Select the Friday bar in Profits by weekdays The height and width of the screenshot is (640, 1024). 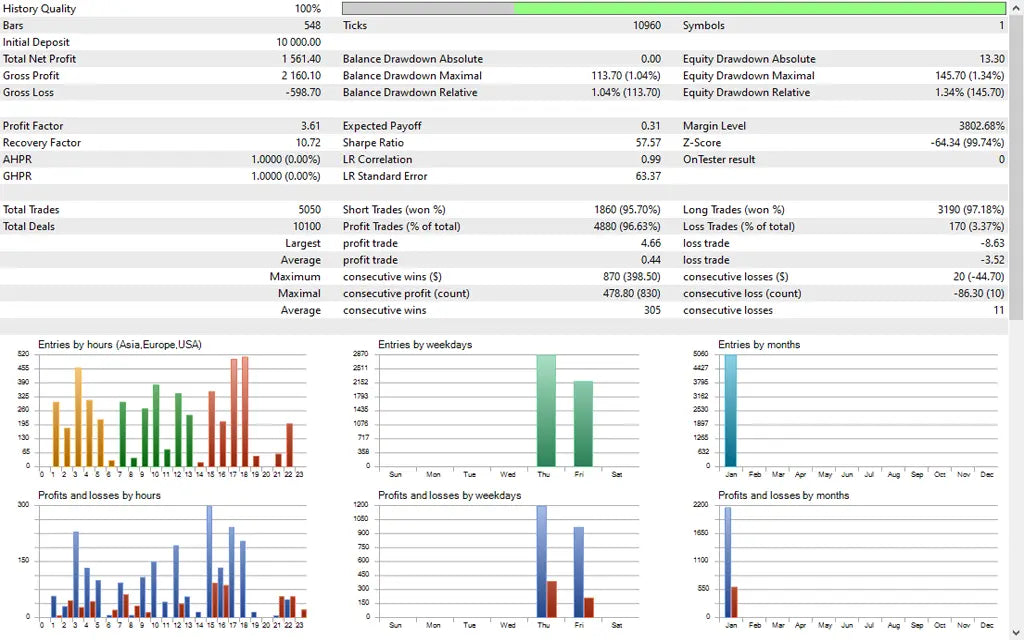tap(581, 570)
